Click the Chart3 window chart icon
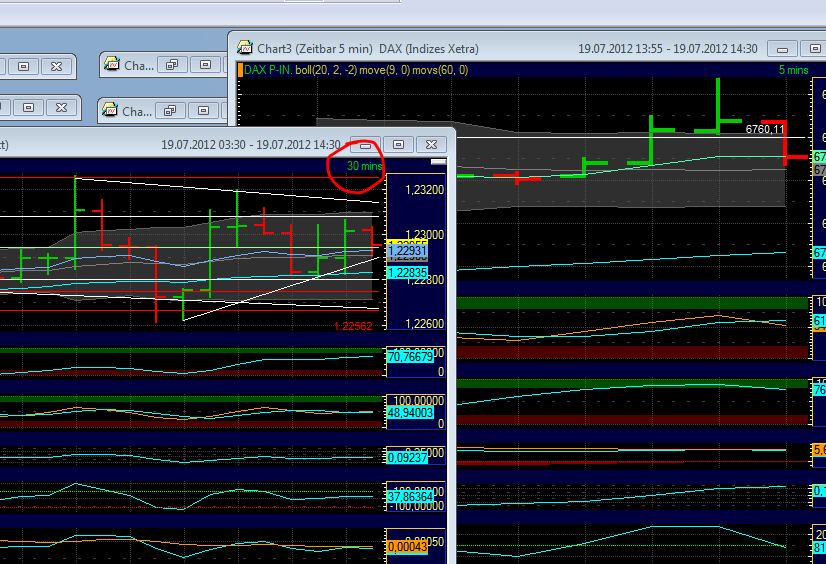The width and height of the screenshot is (826, 564). [x=245, y=48]
